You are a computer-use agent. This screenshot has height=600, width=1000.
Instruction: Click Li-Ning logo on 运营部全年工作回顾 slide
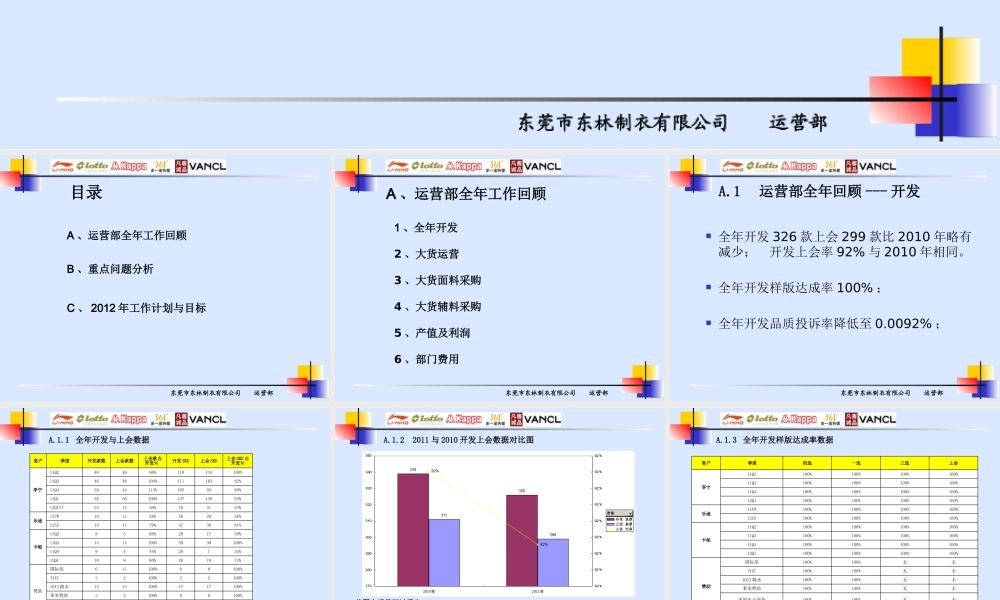coord(397,166)
